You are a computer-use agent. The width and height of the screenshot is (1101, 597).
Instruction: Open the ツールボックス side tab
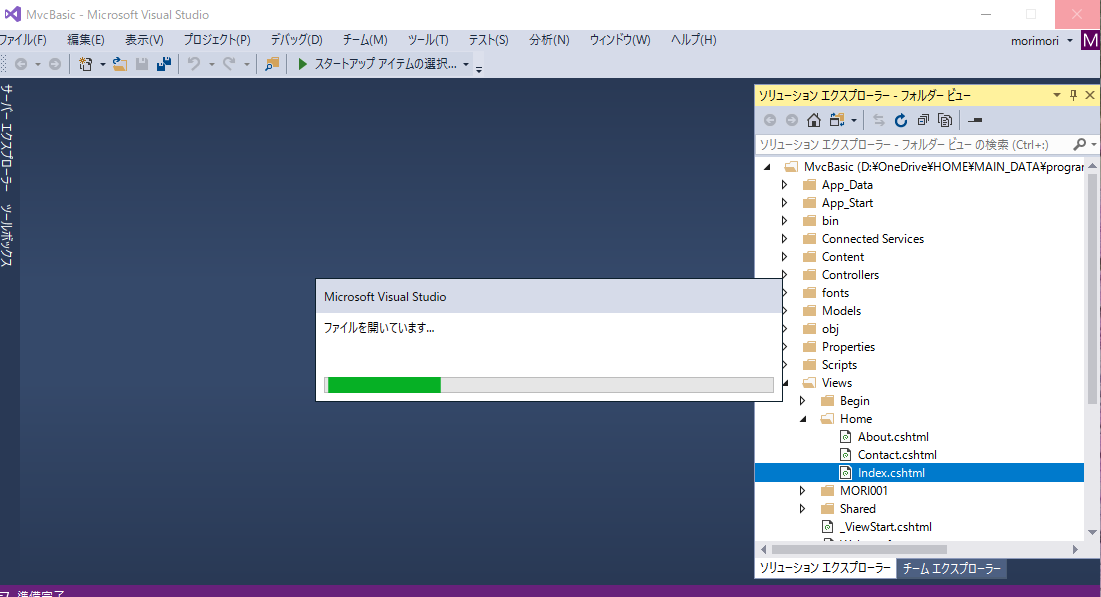coord(6,235)
